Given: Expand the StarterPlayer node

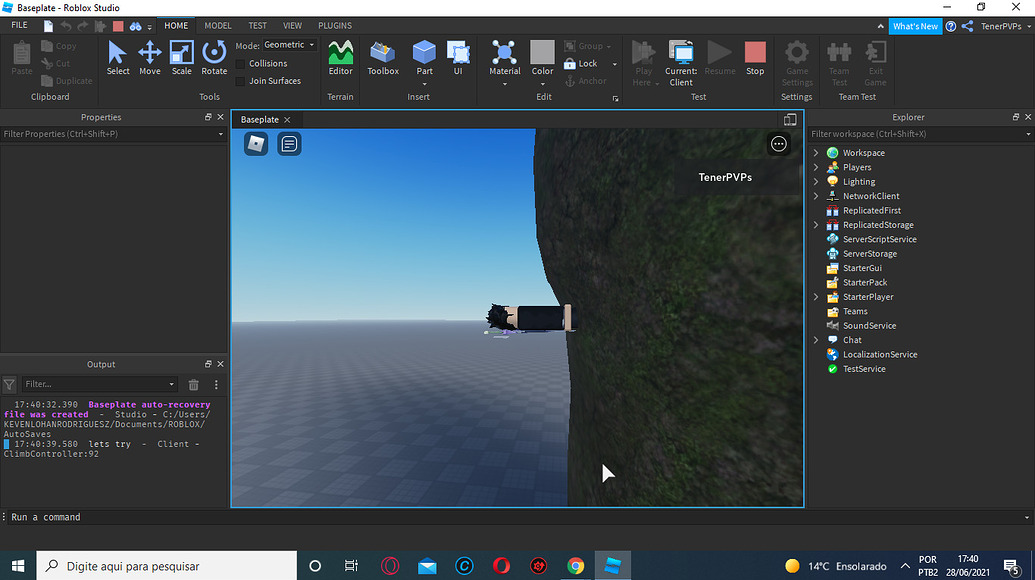Looking at the screenshot, I should 817,297.
